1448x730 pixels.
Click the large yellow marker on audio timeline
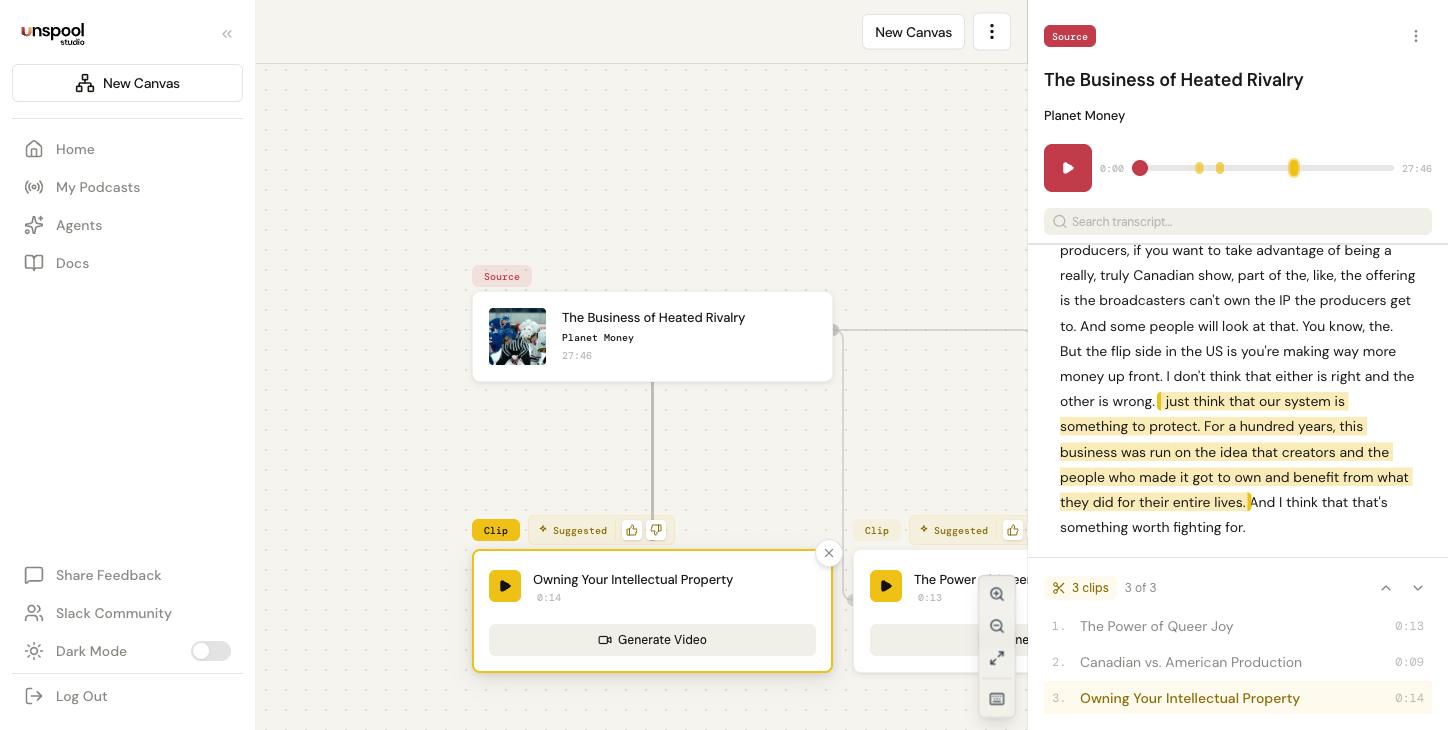coord(1293,168)
